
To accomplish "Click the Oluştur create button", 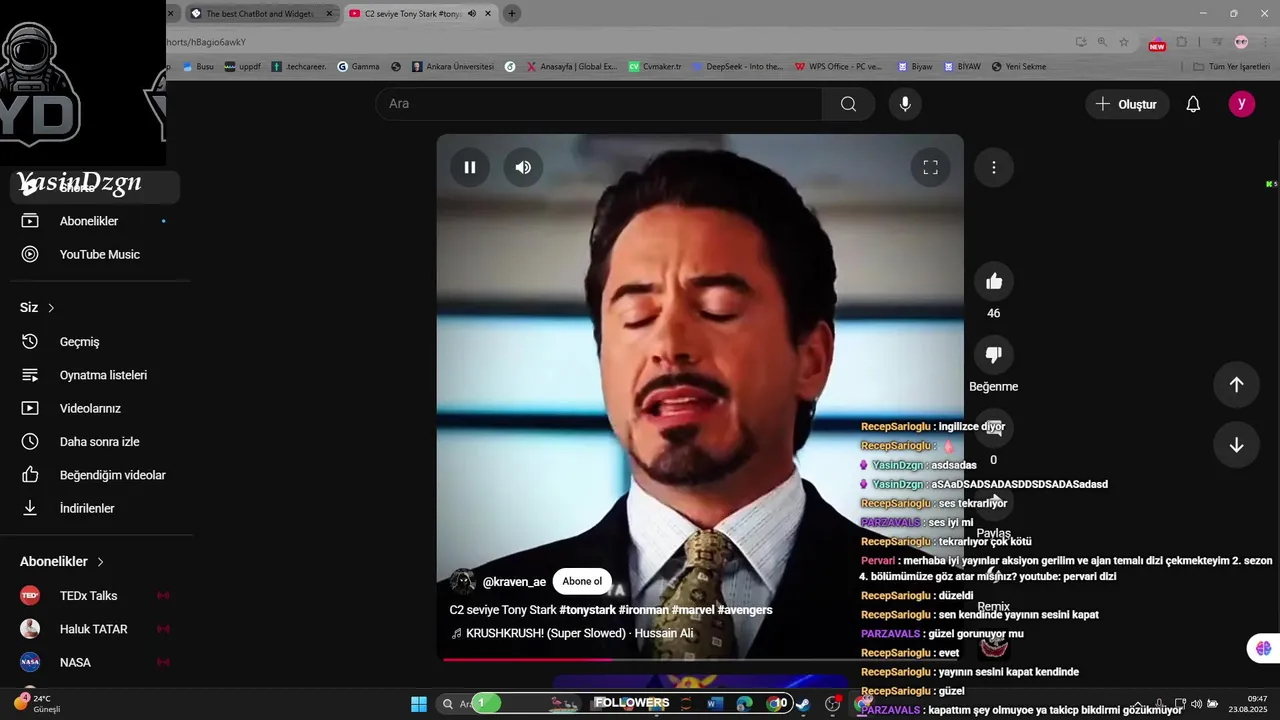I will 1127,104.
